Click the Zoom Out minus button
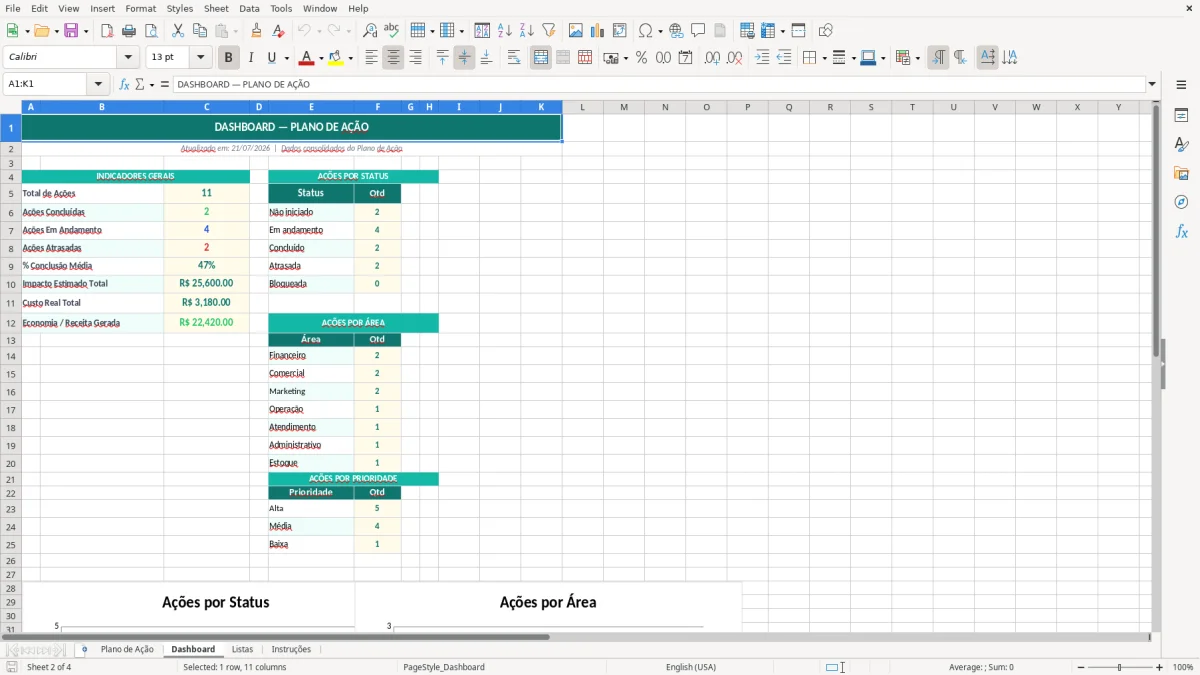This screenshot has height=675, width=1200. pyautogui.click(x=1081, y=667)
